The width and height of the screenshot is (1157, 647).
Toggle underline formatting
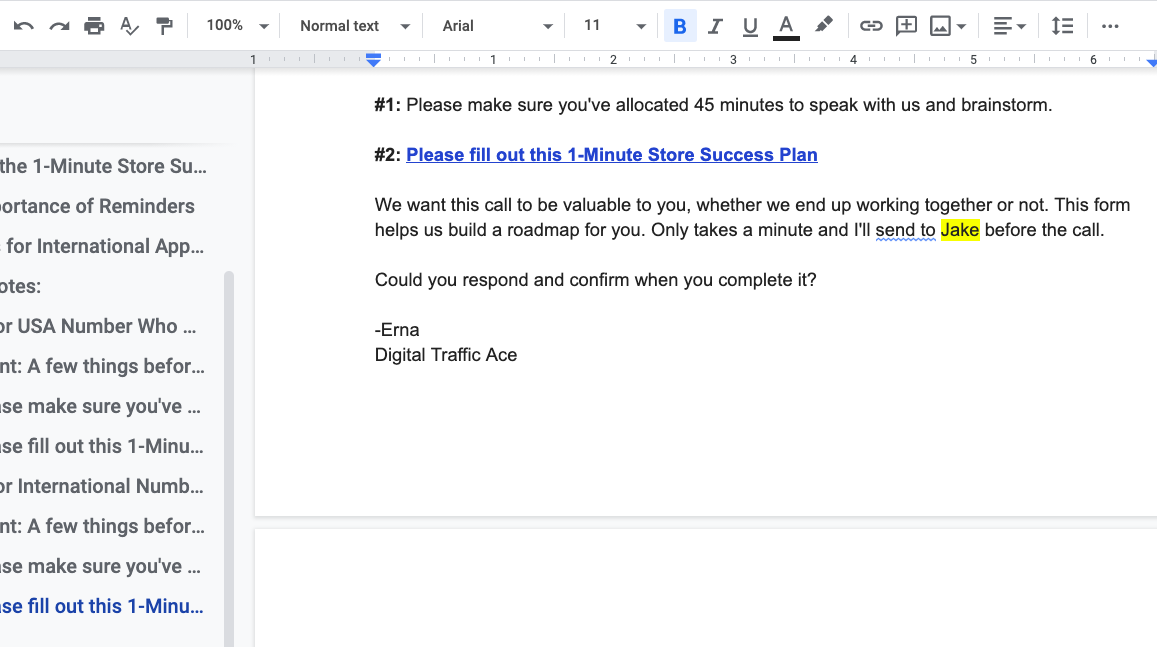pos(750,26)
